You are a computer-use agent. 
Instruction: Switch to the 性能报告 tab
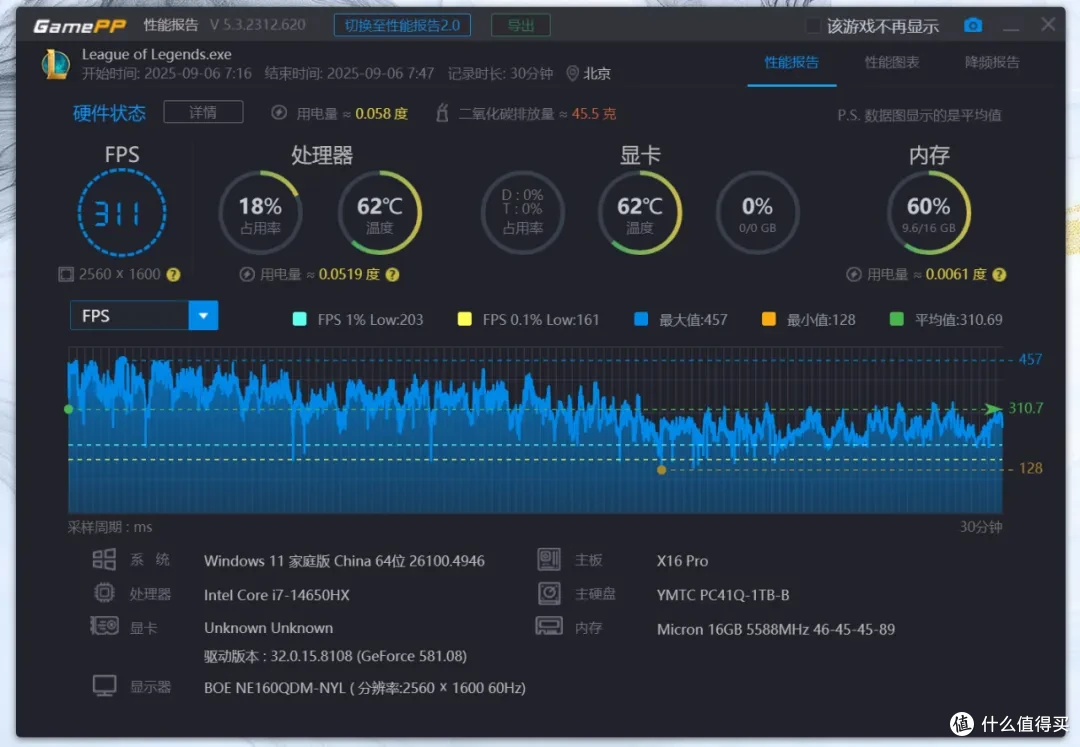[x=791, y=63]
